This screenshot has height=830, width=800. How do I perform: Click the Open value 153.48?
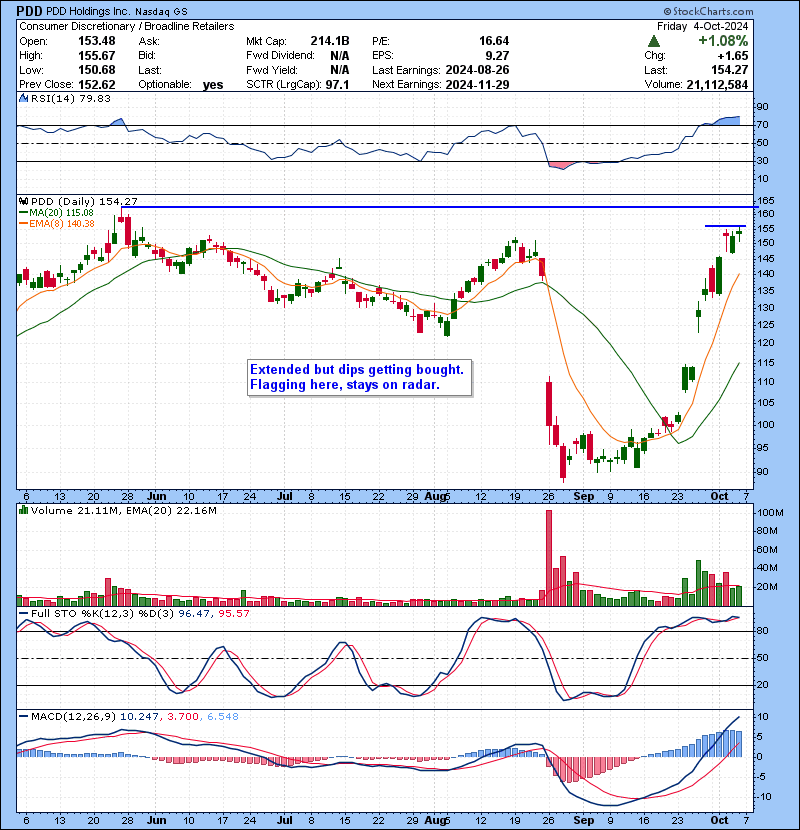click(96, 41)
